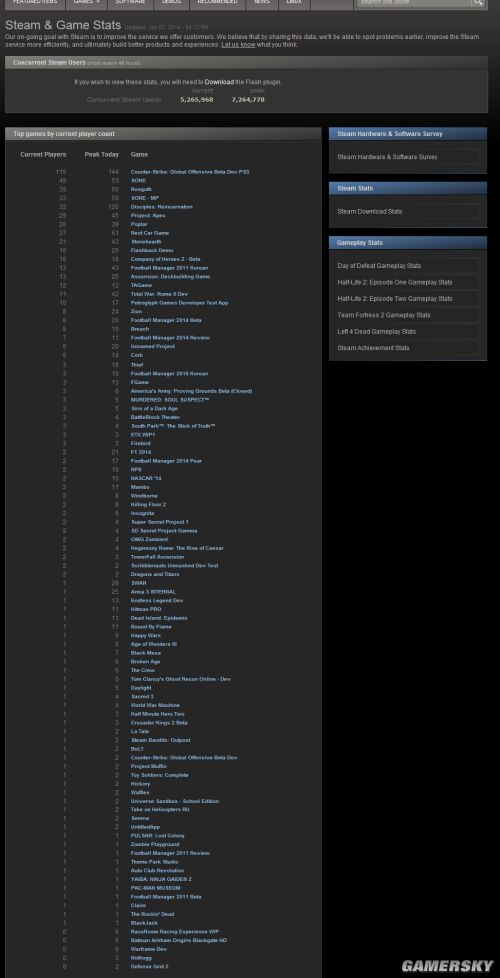The width and height of the screenshot is (500, 978).
Task: Open Universe Sandbox - School Edition link
Action: (x=175, y=801)
